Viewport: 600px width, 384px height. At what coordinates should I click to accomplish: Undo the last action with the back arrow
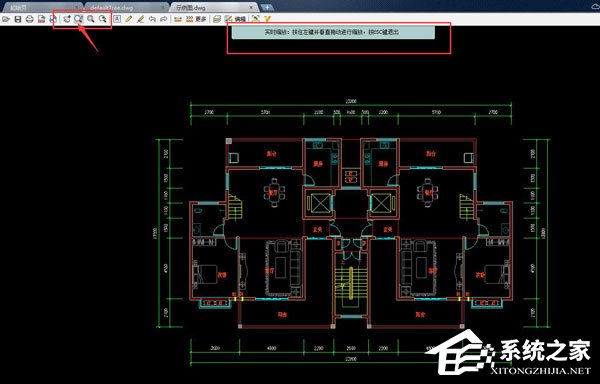click(152, 19)
